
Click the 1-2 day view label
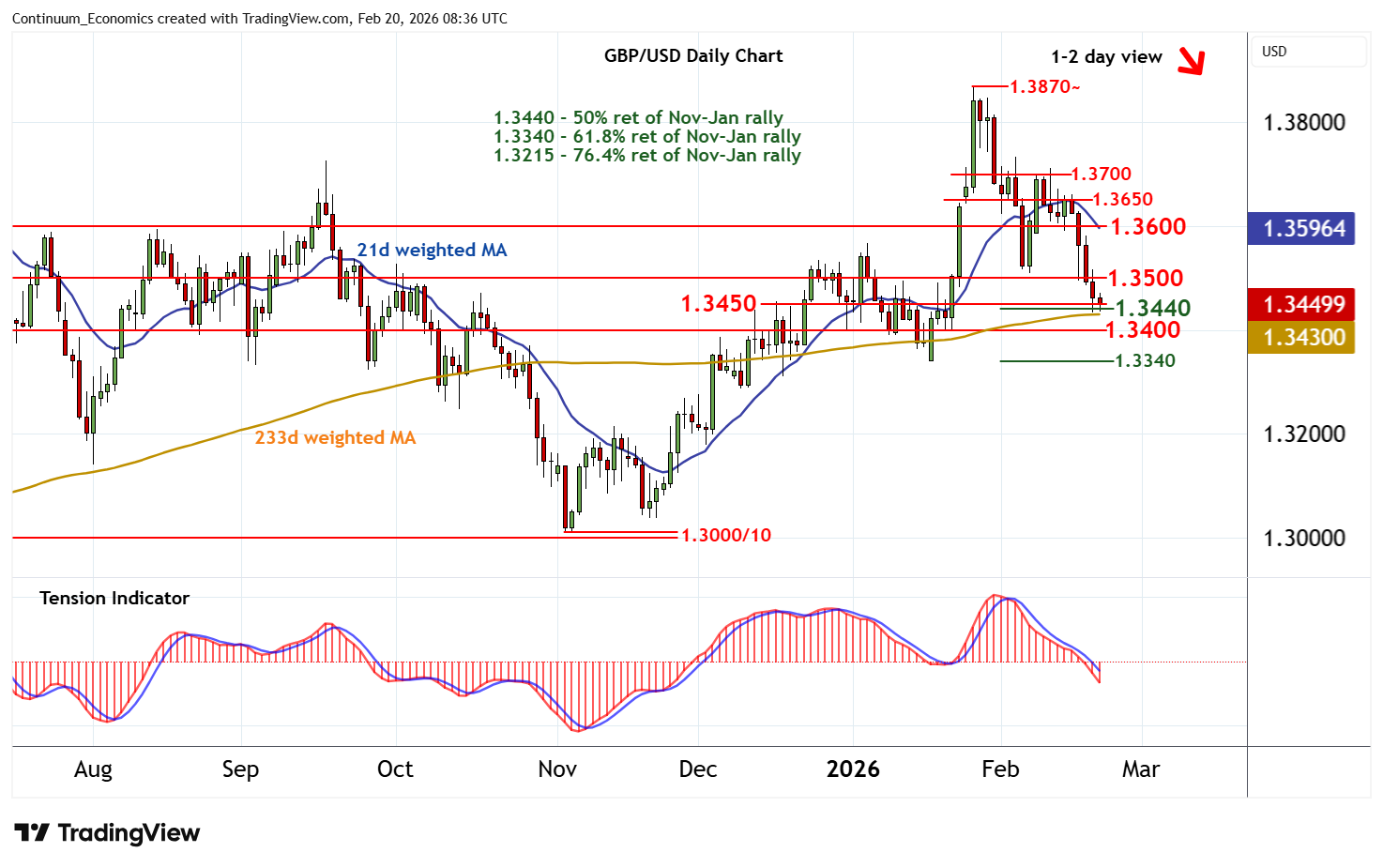1106,57
